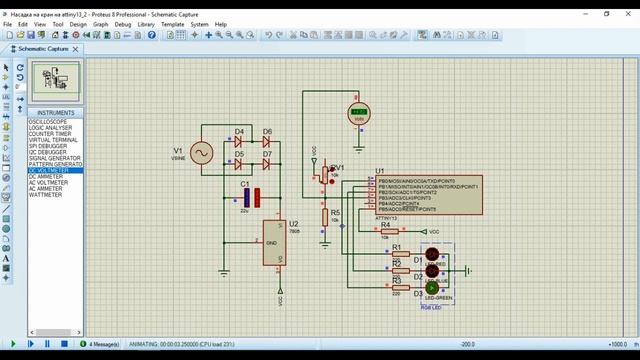Screen dimensions: 640x360
Task: Redo the action in the toolbar
Action: click(x=279, y=35)
